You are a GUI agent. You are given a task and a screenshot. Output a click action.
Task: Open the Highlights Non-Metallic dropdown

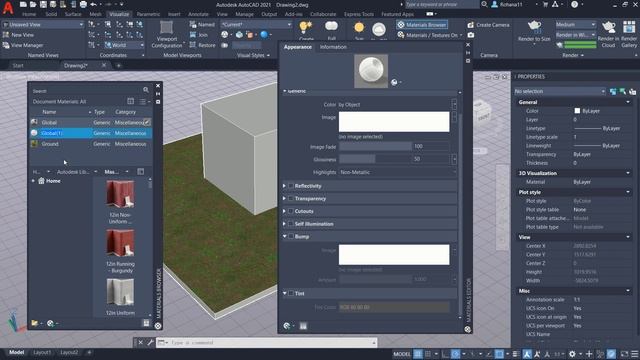tap(397, 172)
